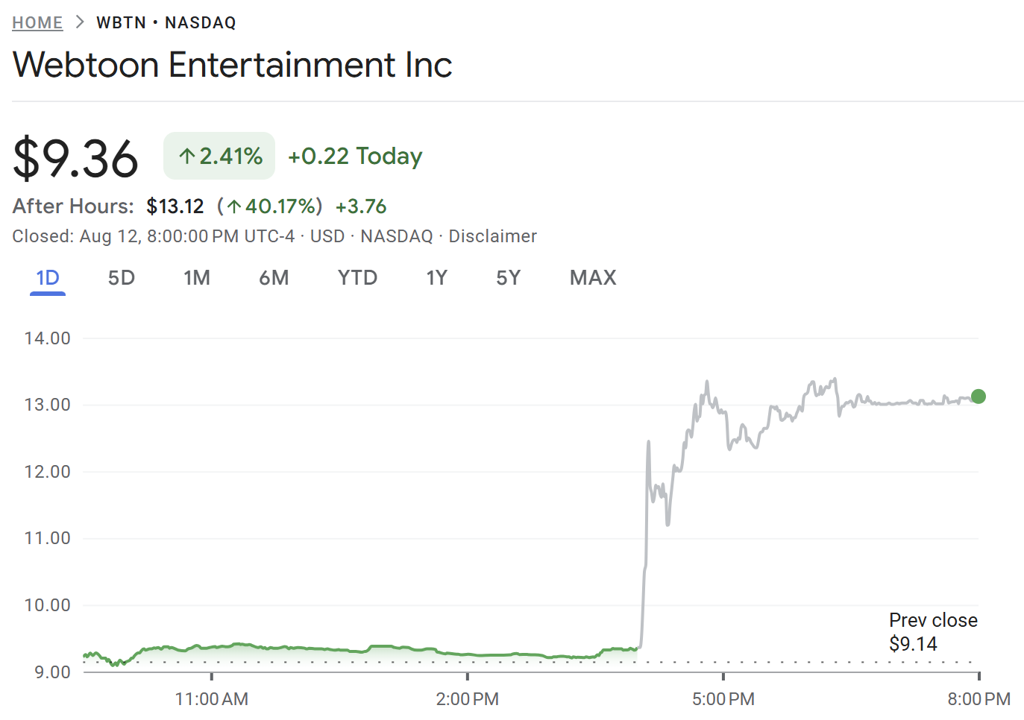Select the YTD range tab
Screen dimensions: 1024x720
[x=357, y=278]
